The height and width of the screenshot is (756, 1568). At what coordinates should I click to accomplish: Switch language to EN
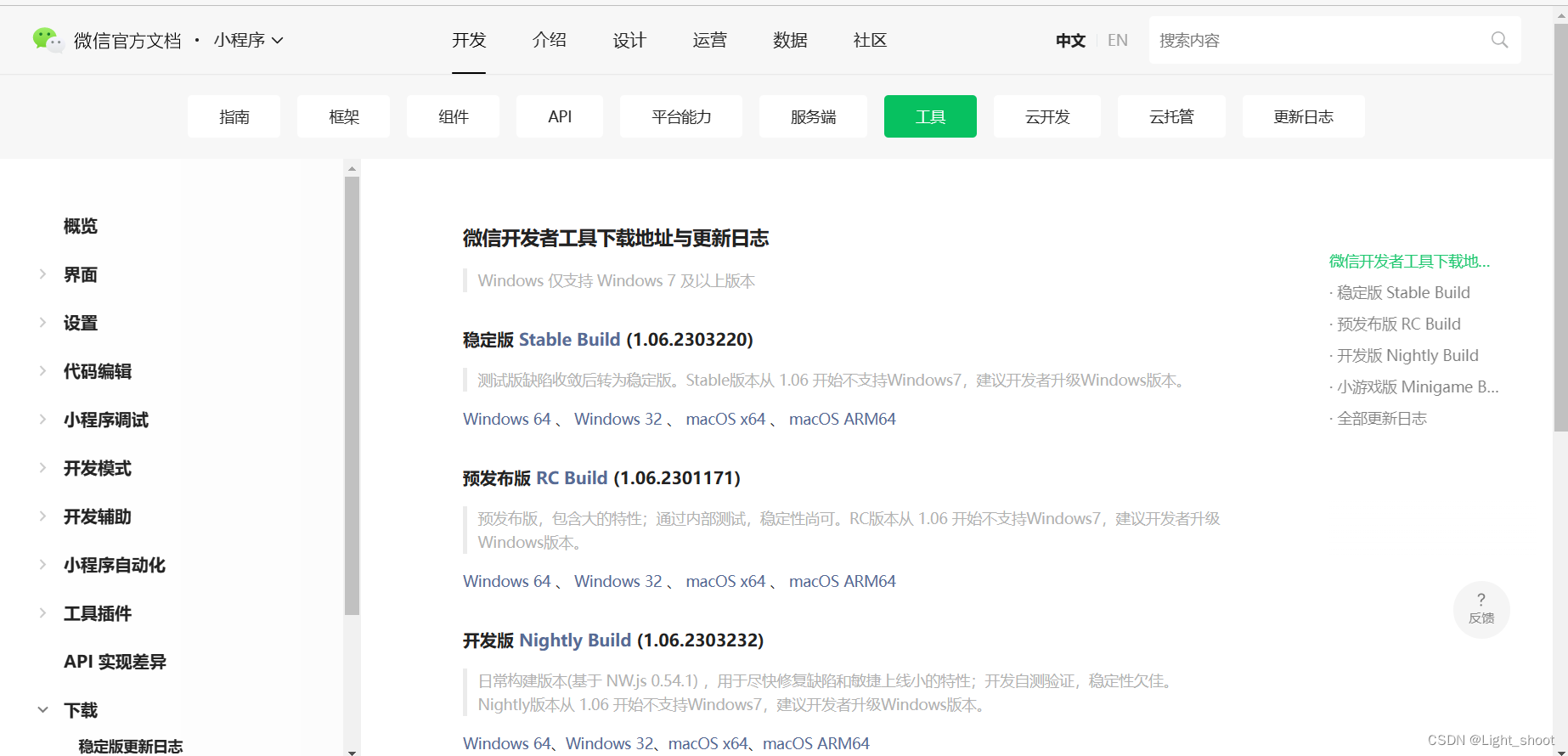point(1118,40)
